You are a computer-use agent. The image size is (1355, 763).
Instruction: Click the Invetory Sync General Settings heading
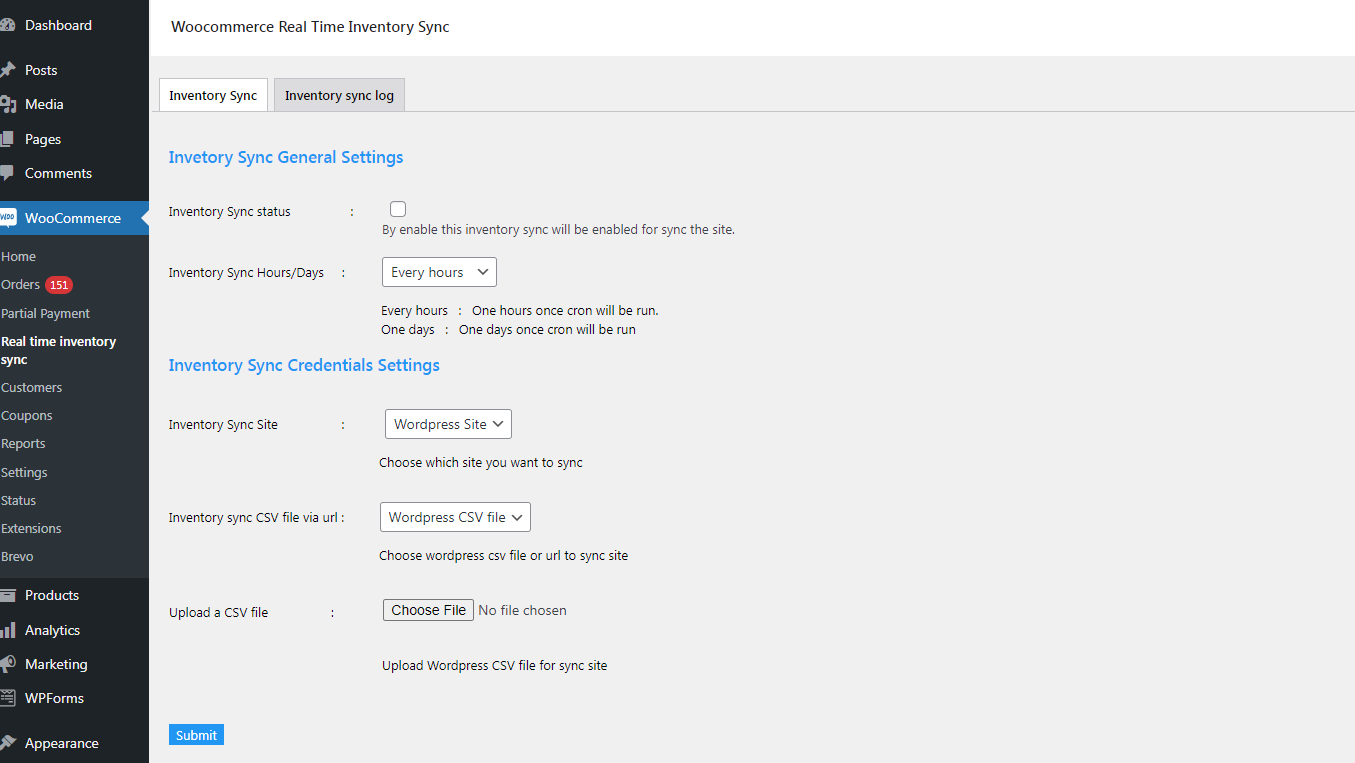[x=286, y=157]
